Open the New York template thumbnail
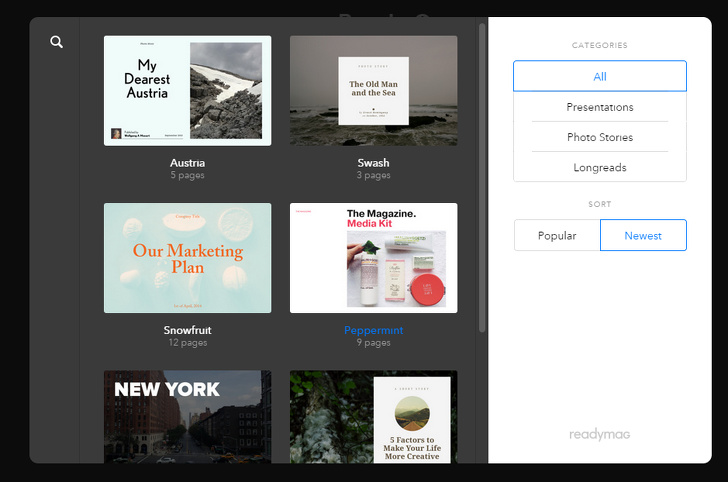The width and height of the screenshot is (728, 482). pyautogui.click(x=187, y=416)
